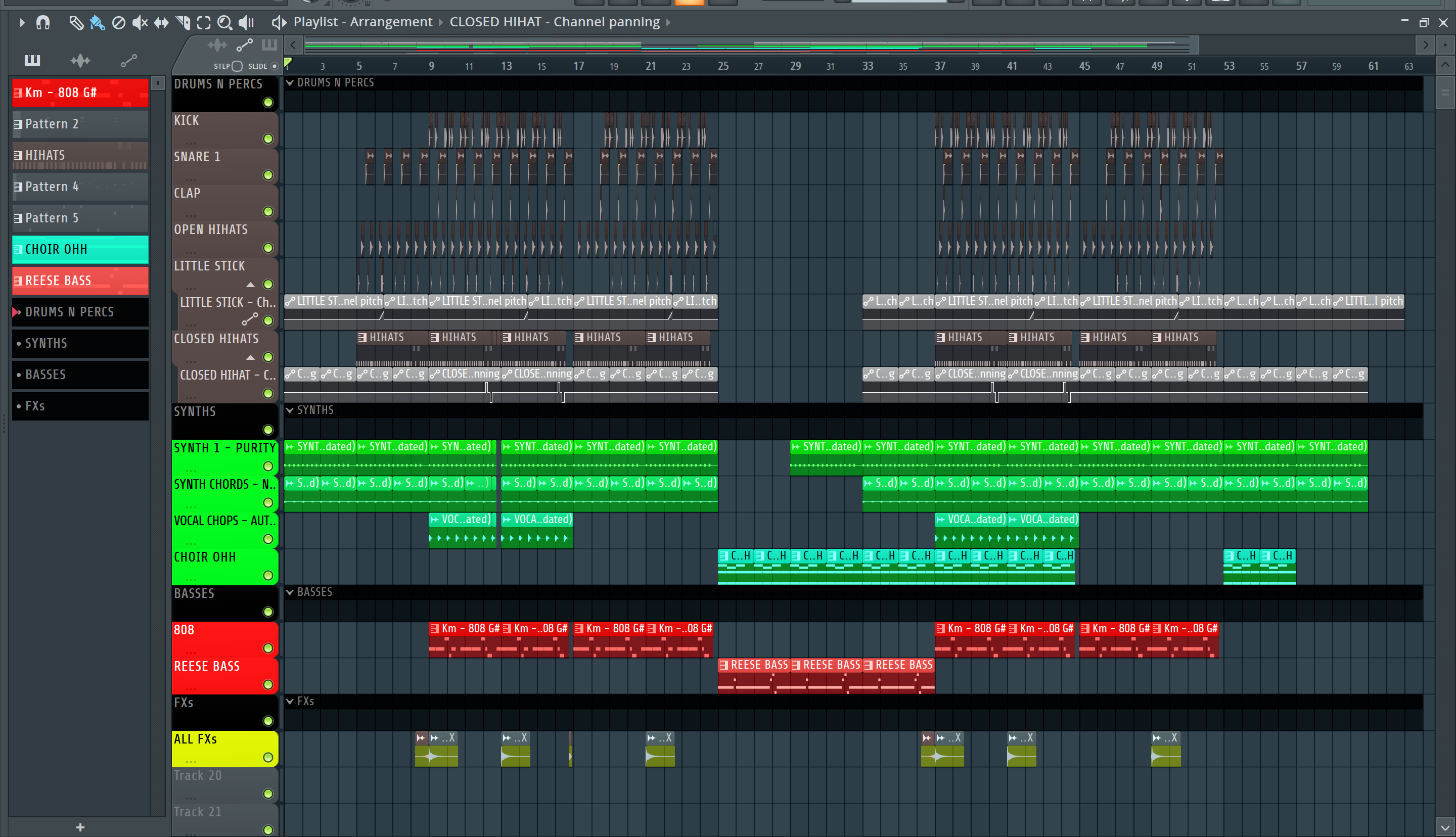Select the Zoom tool
Image resolution: width=1456 pixels, height=837 pixels.
[225, 22]
